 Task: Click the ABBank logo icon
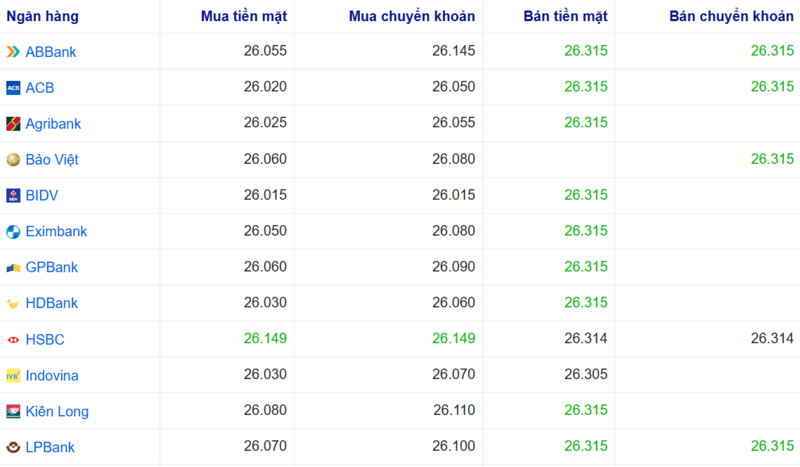tap(13, 52)
